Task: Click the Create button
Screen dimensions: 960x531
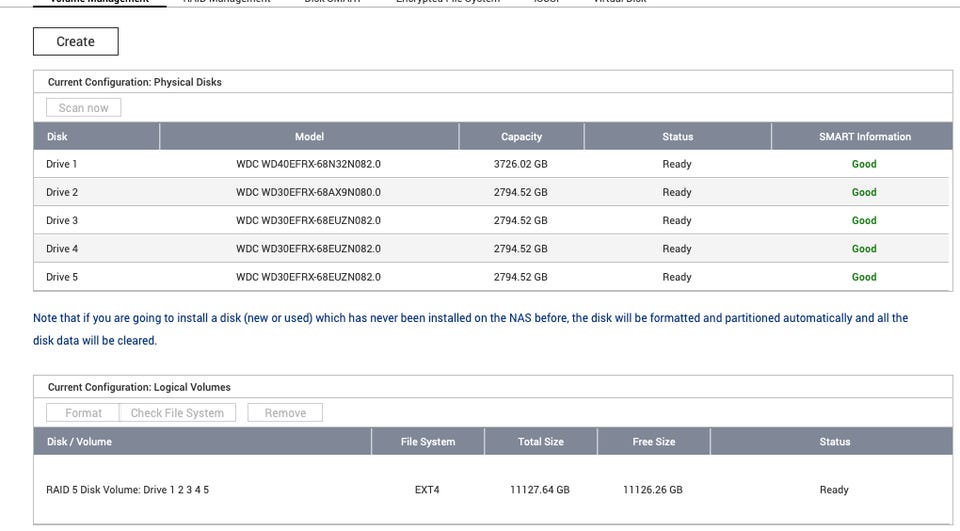Action: (76, 41)
